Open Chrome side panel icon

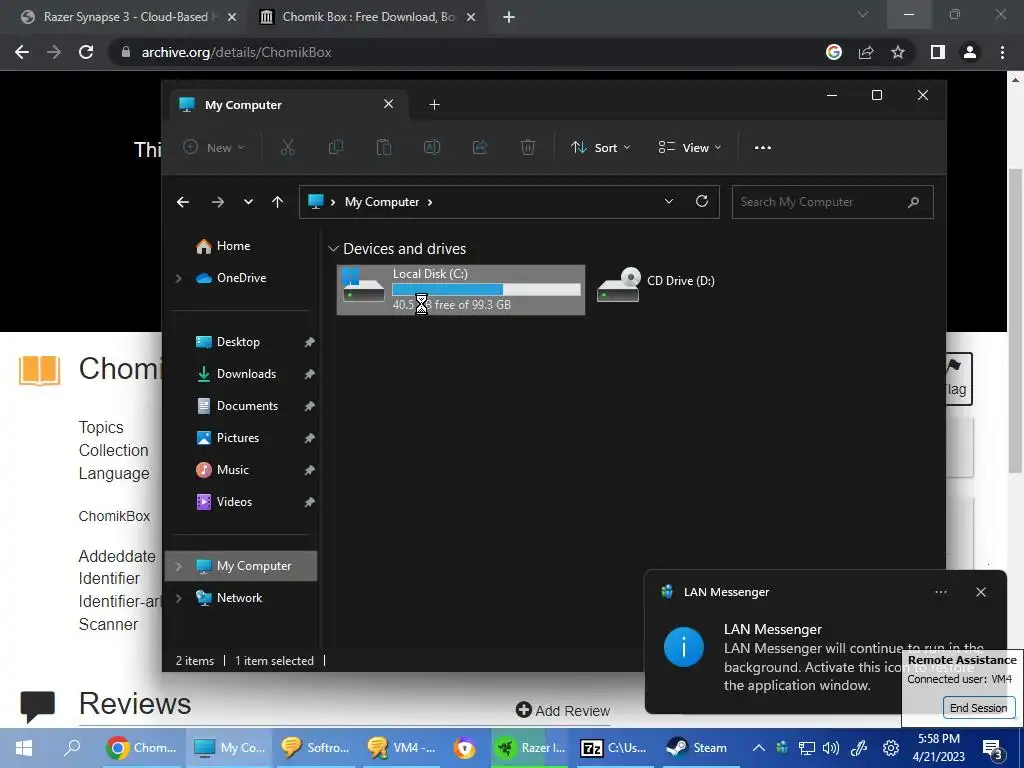click(938, 52)
